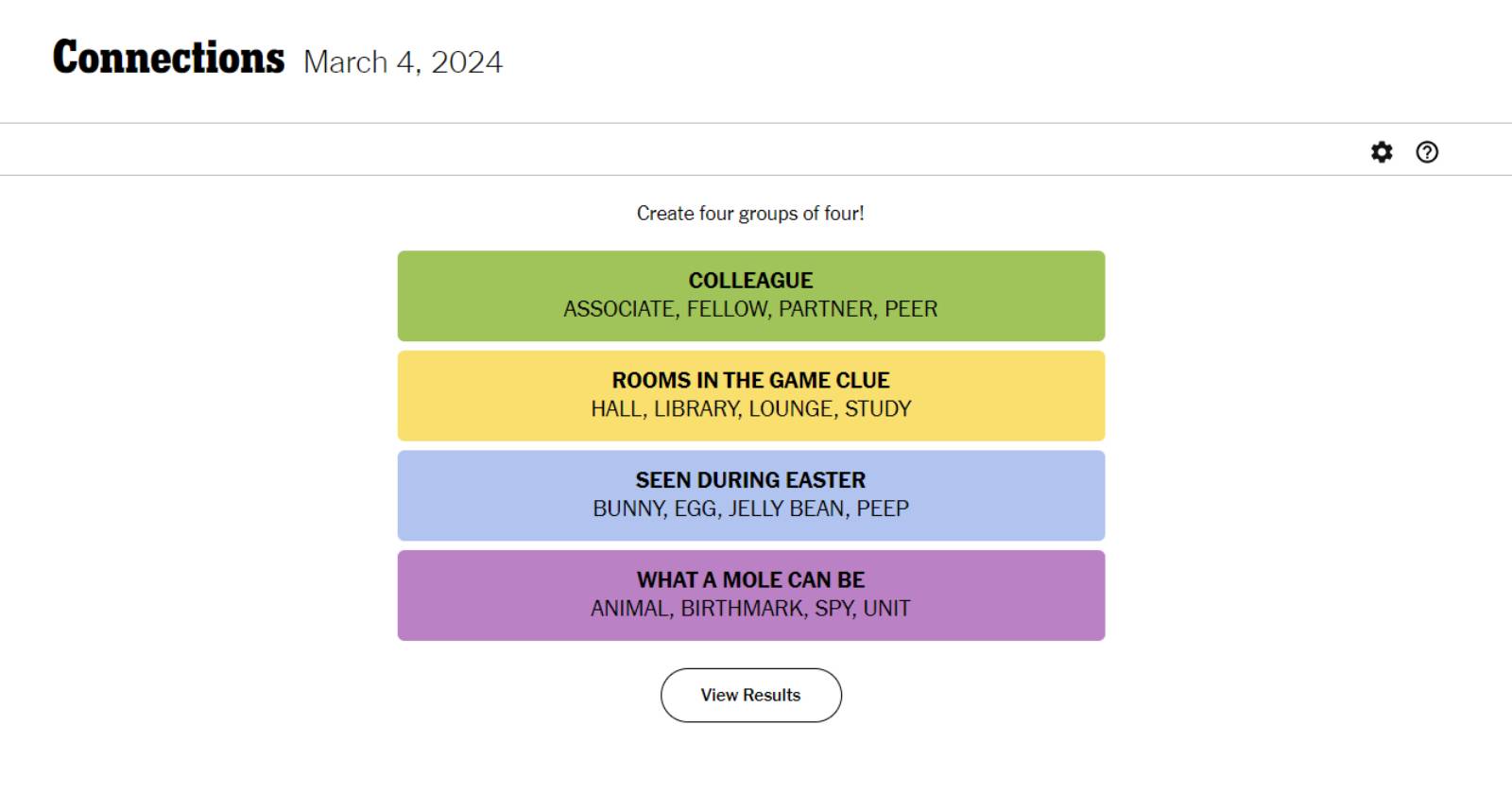The height and width of the screenshot is (794, 1512).
Task: Click the word SPY in purple group
Action: click(x=834, y=609)
